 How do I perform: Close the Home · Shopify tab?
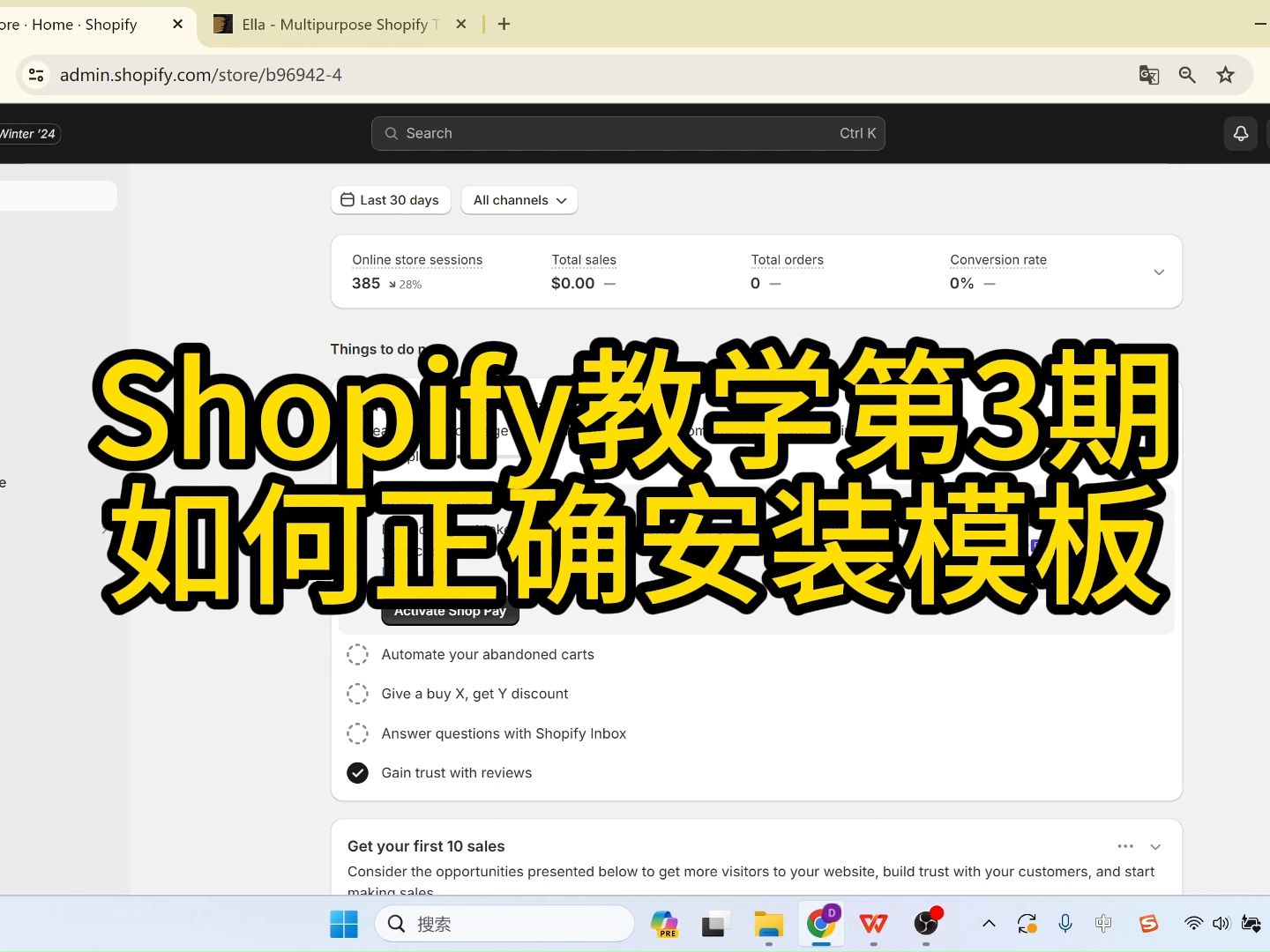177,24
